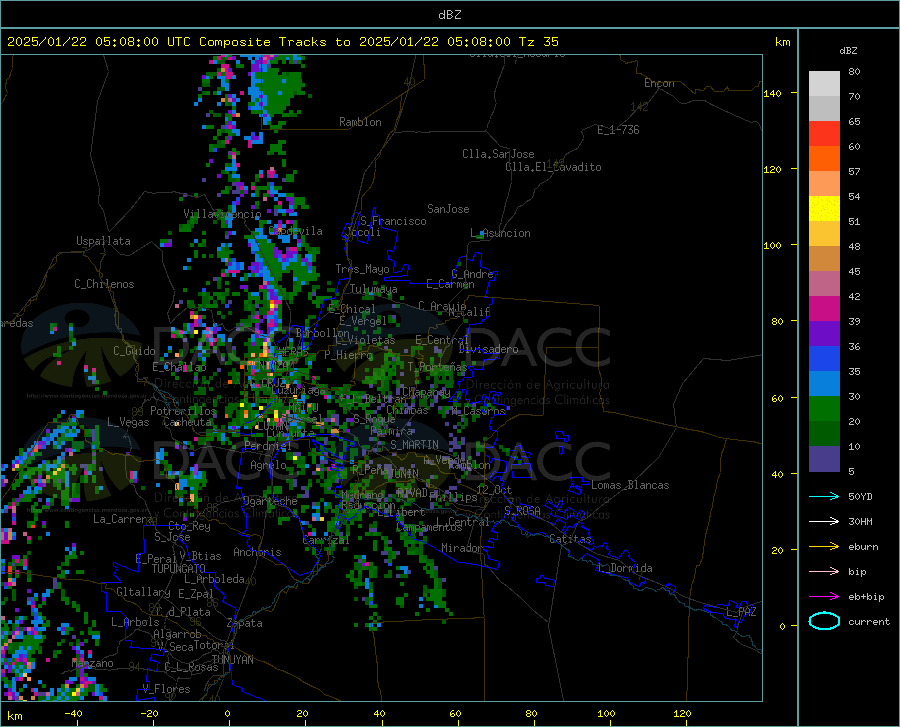Pick the red swatch in dBZ legend
The image size is (900, 727).
click(824, 134)
